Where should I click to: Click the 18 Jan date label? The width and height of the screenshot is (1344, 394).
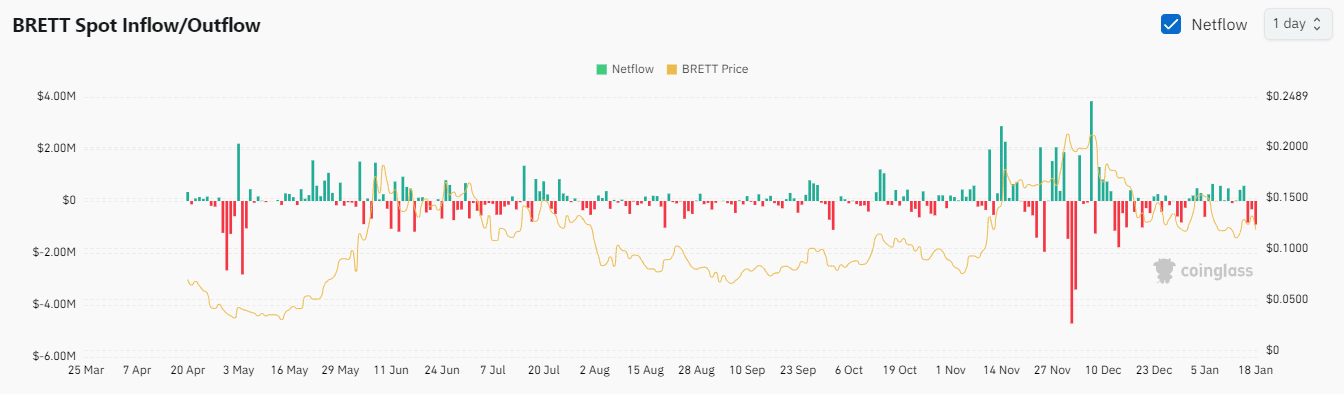(1257, 370)
